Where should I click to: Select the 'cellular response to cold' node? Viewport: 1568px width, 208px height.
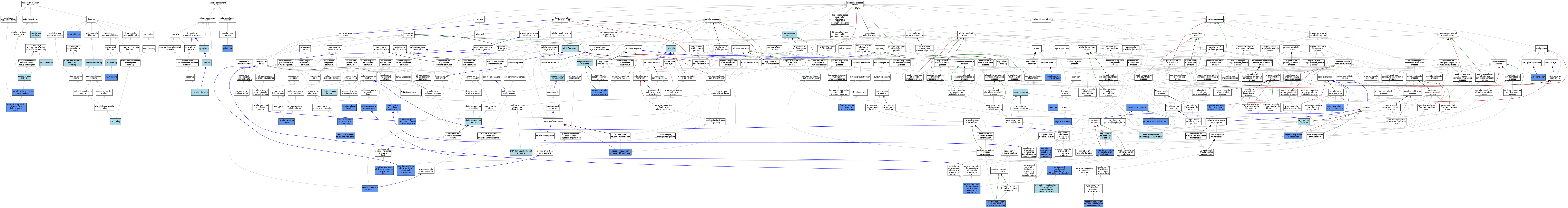(x=329, y=92)
